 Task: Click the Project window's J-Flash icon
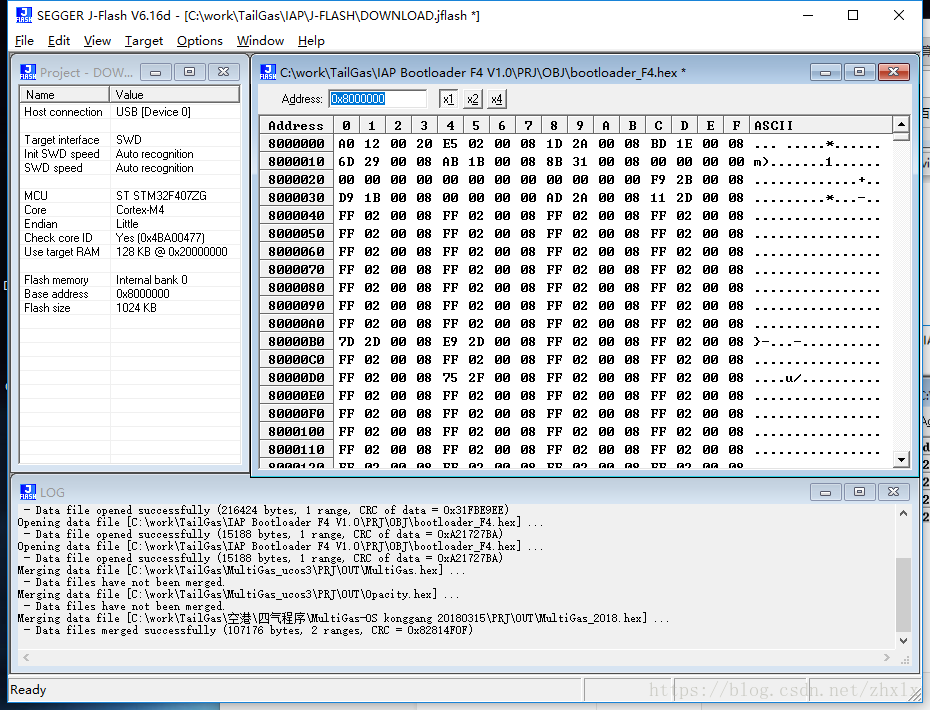pyautogui.click(x=29, y=72)
